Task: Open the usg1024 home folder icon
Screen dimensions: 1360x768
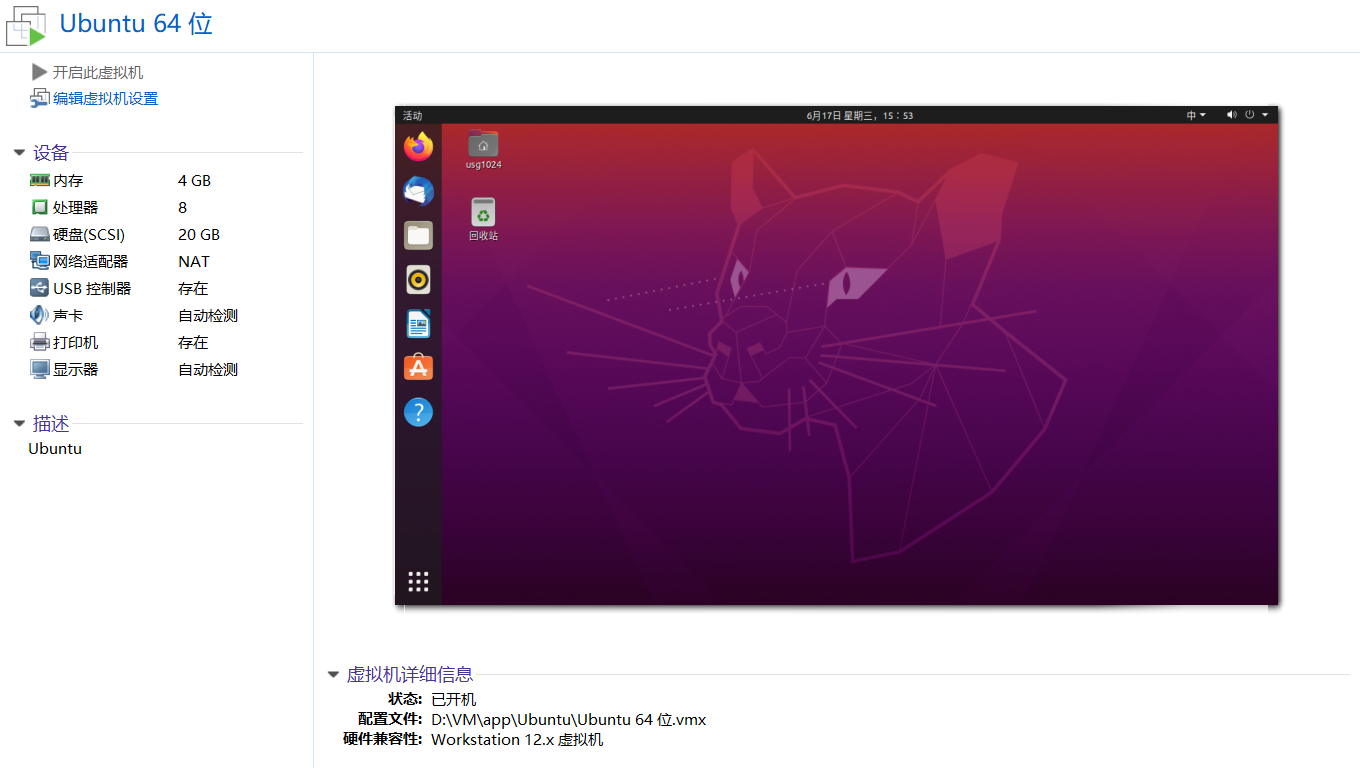Action: pos(483,146)
